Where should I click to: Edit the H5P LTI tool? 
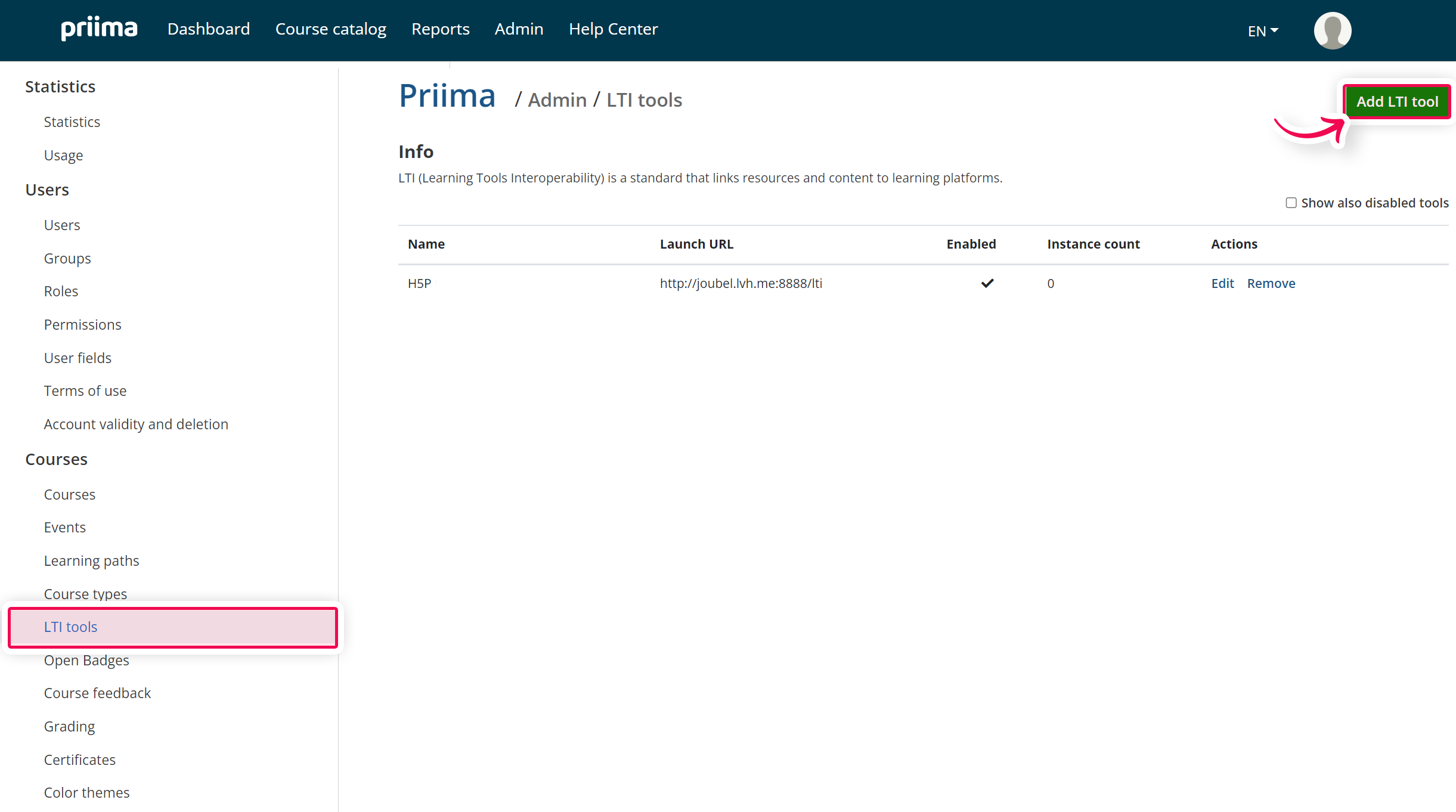(1222, 283)
